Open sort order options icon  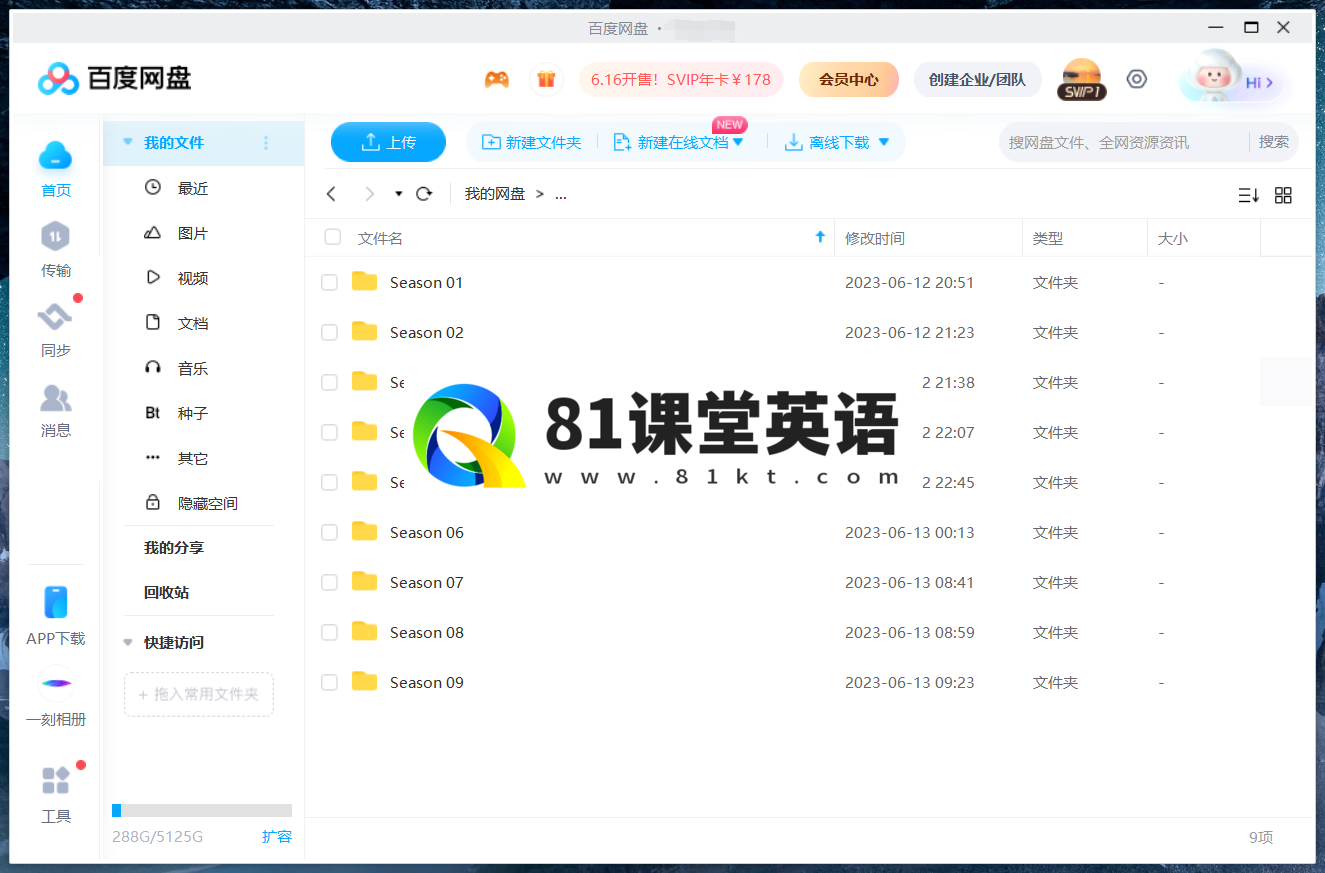coord(1248,196)
